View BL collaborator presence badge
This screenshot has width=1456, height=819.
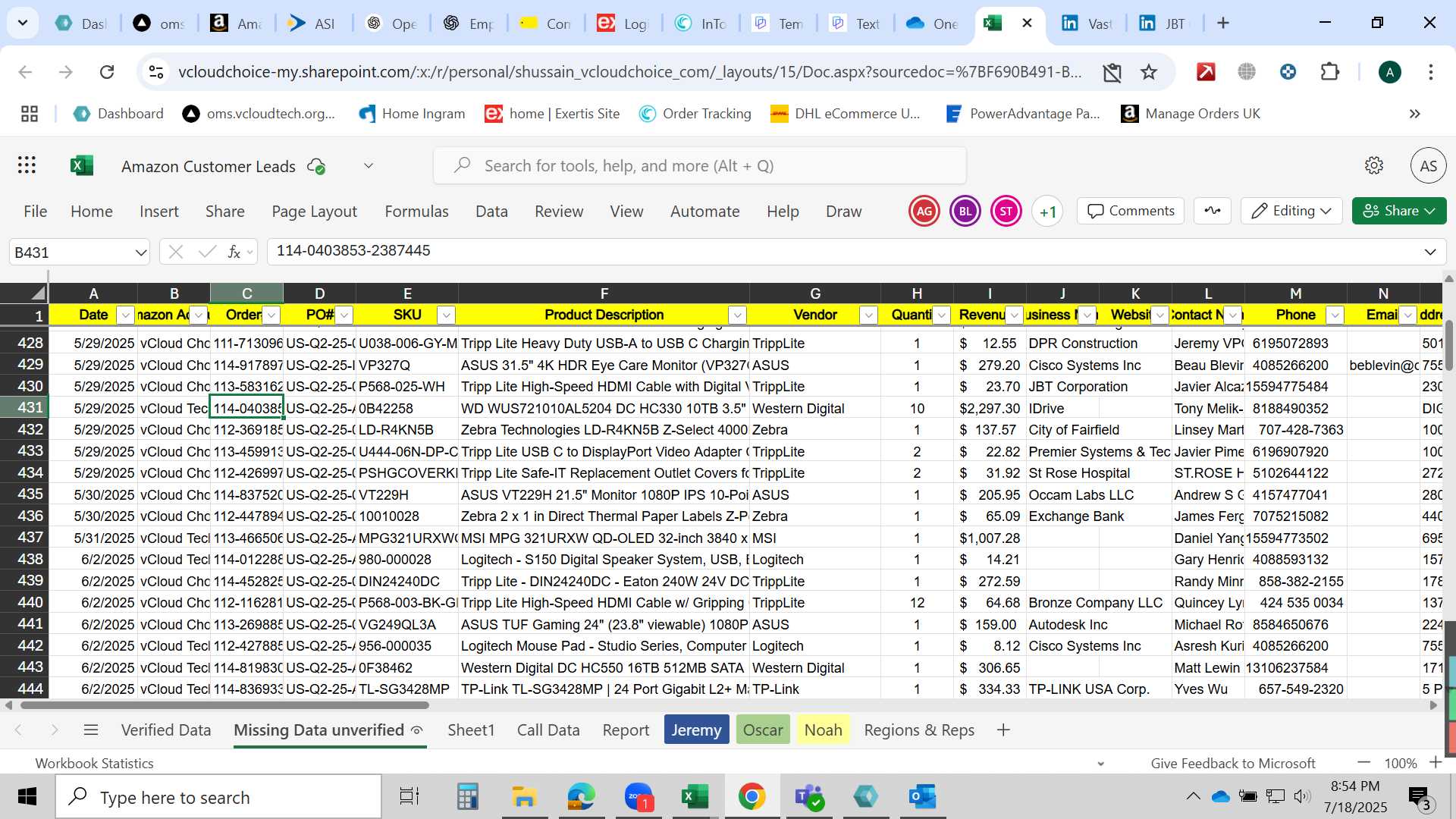(965, 212)
